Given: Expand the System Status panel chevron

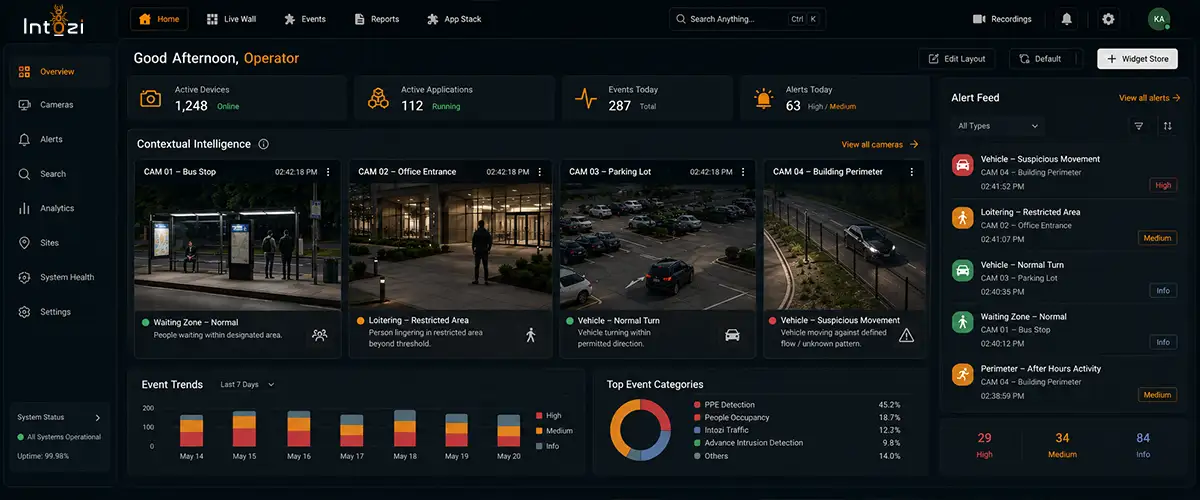Looking at the screenshot, I should (x=97, y=418).
